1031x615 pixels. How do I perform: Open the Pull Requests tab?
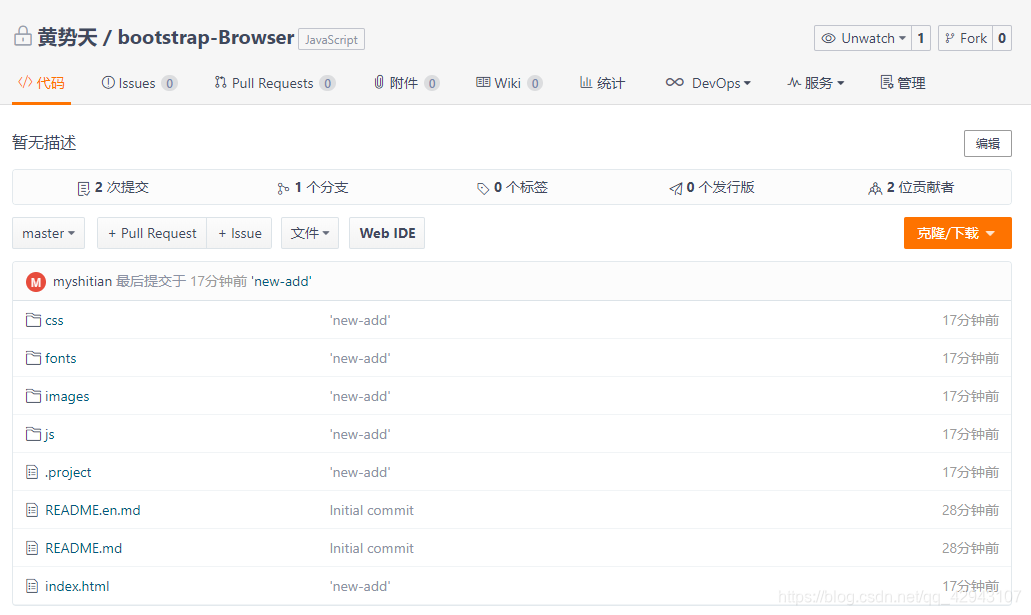(274, 83)
